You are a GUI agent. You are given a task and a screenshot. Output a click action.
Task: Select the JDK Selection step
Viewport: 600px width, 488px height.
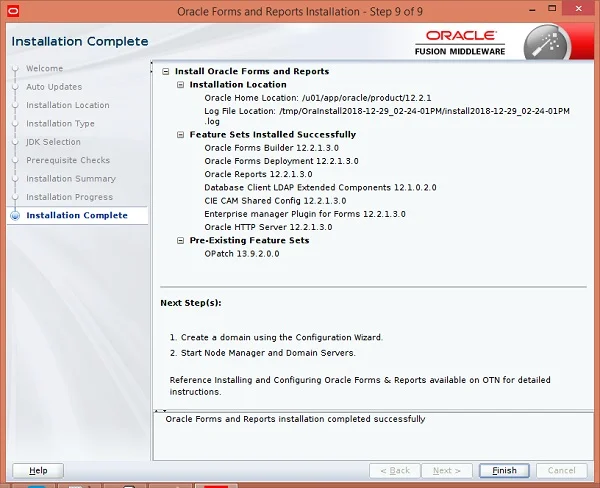click(x=53, y=142)
